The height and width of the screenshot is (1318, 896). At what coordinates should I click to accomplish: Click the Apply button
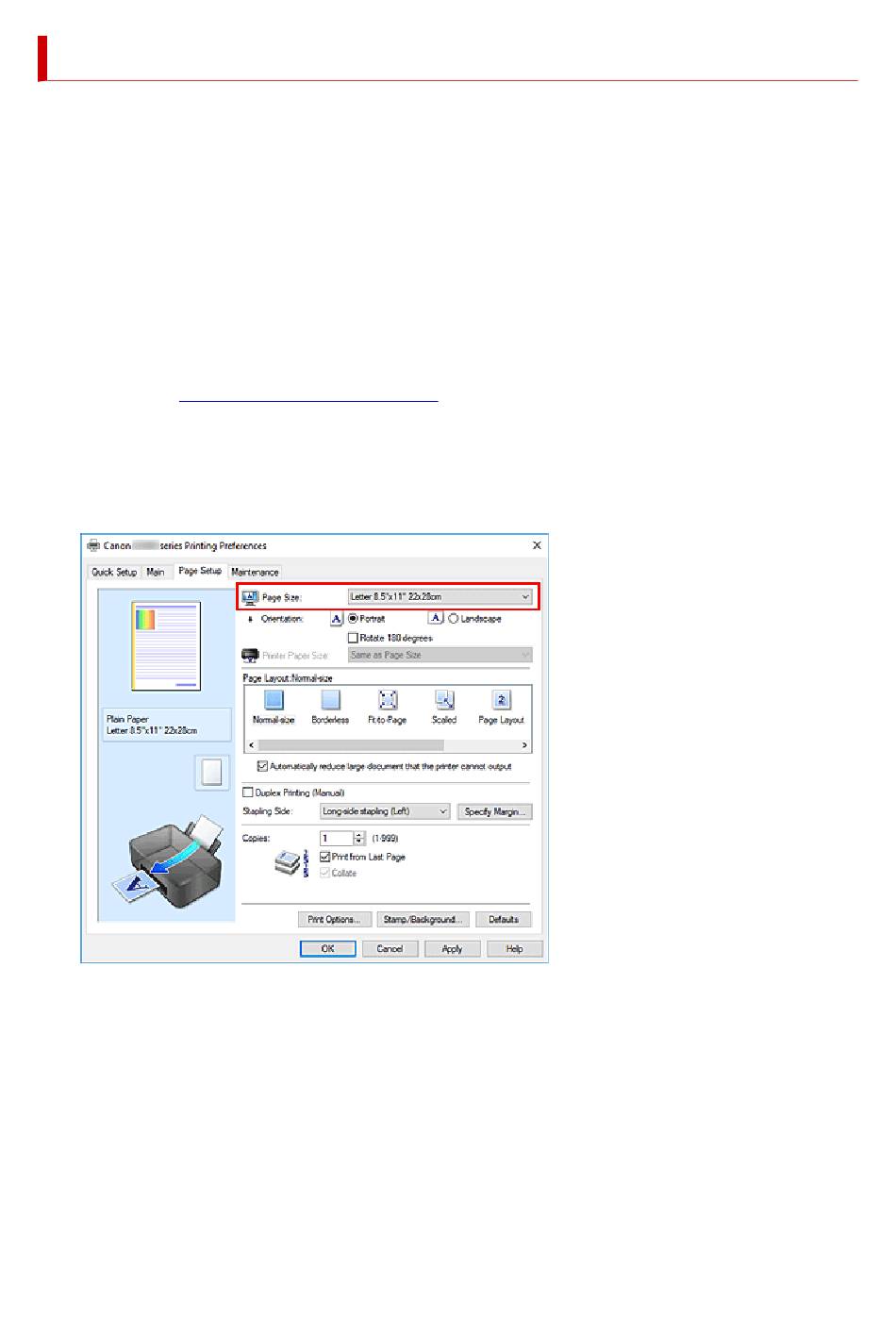(453, 949)
